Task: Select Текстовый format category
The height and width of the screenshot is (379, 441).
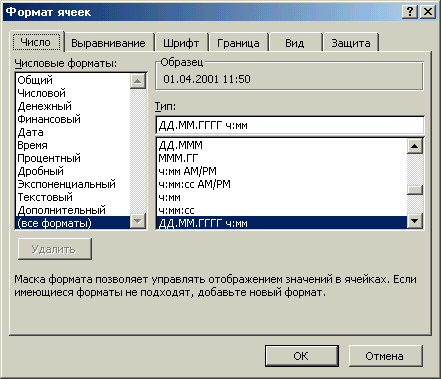Action: pos(73,197)
